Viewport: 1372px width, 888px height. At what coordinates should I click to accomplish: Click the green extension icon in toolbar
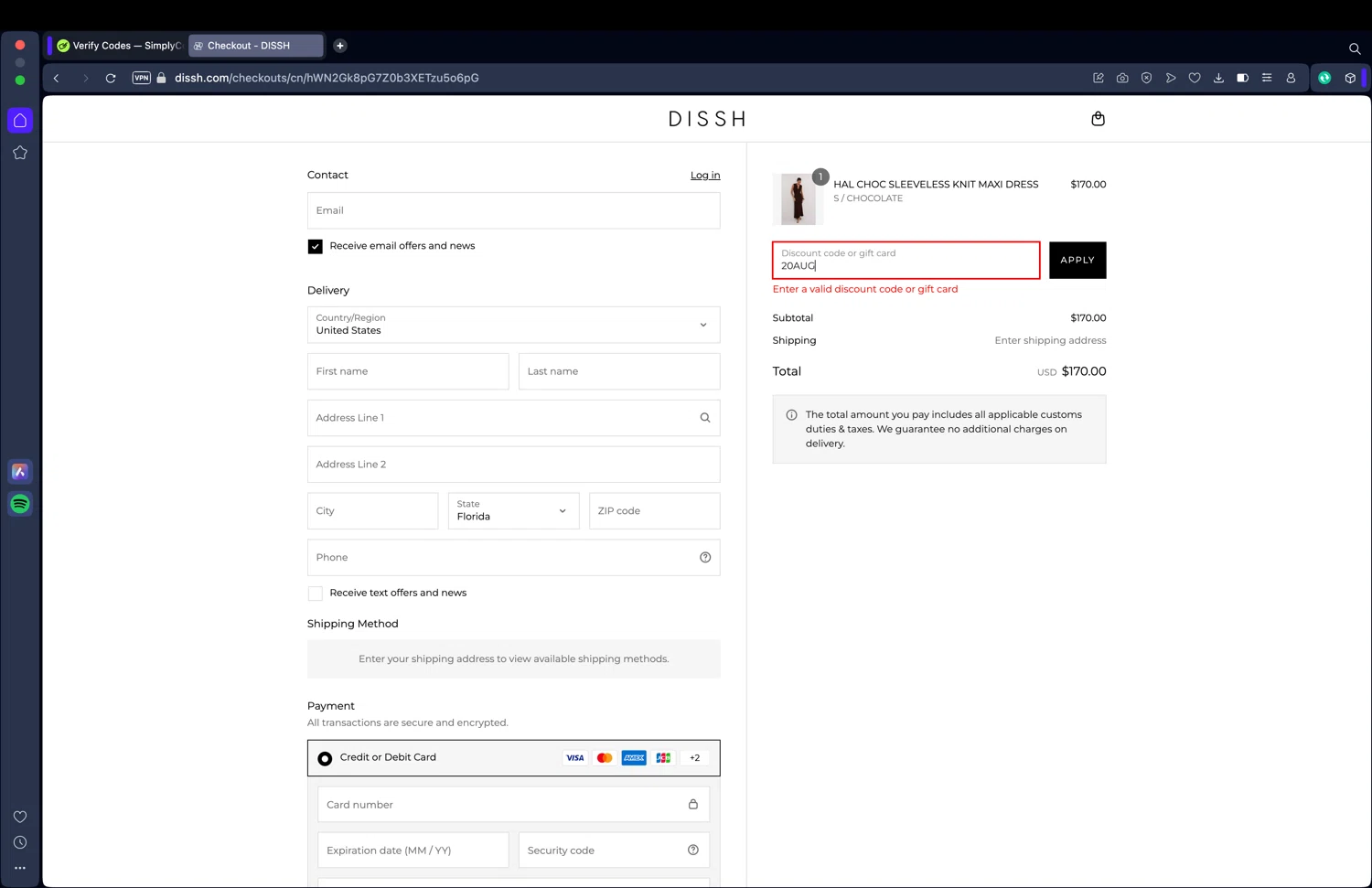1324,79
